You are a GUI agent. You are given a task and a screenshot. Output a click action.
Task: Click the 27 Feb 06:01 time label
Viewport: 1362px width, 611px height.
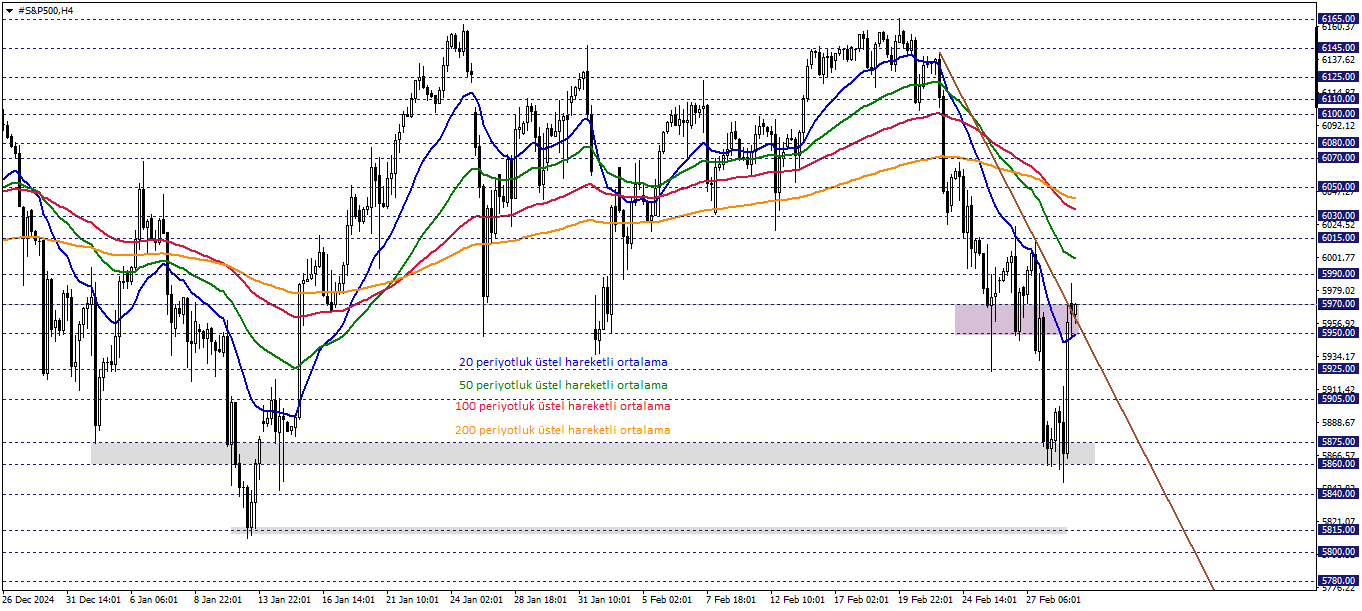[1053, 600]
